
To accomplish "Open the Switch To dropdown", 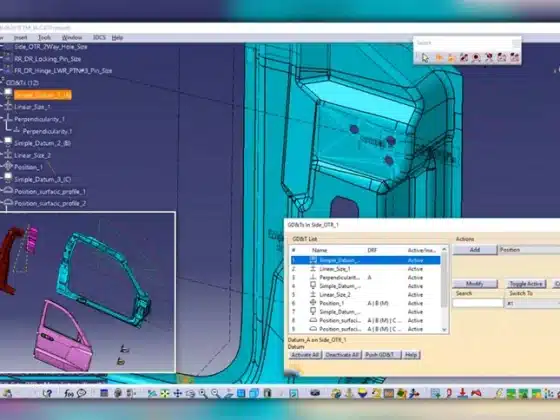I will [x=532, y=303].
